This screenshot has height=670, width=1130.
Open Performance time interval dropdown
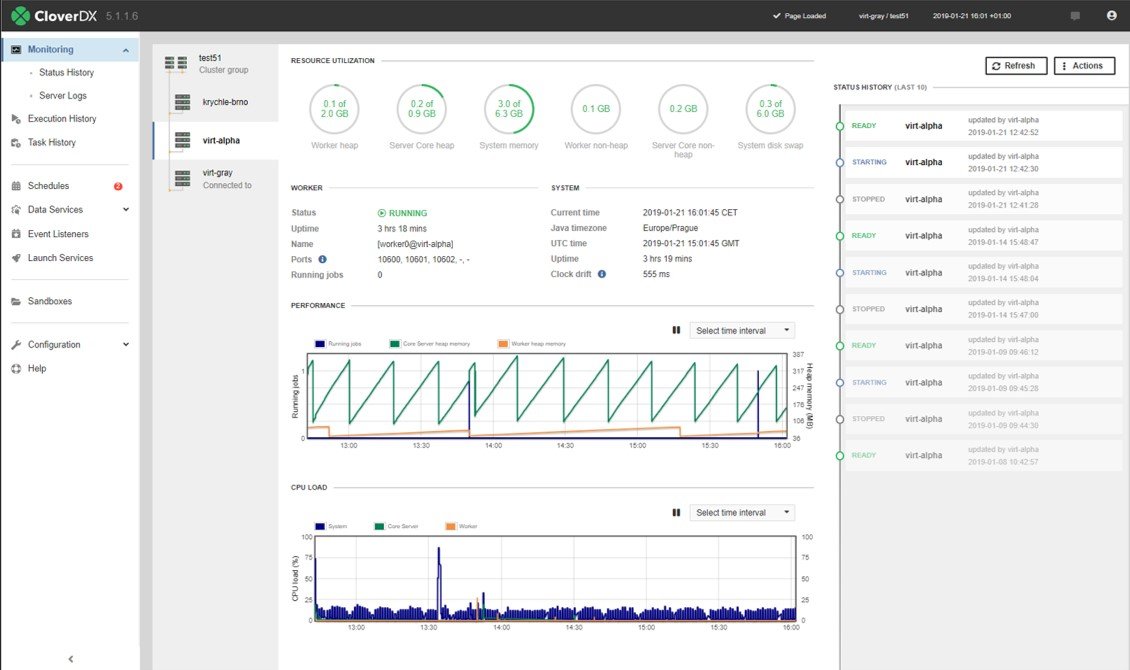pyautogui.click(x=742, y=330)
